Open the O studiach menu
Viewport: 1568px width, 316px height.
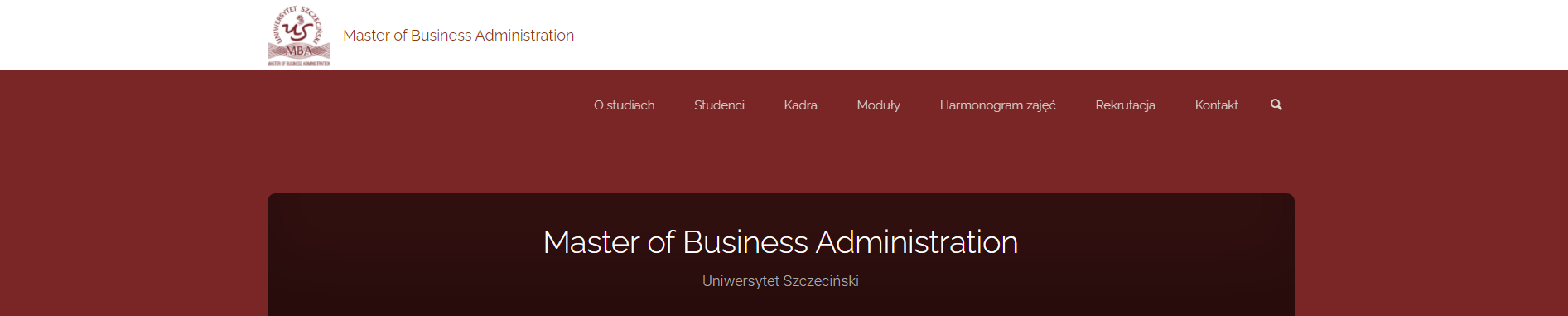coord(624,105)
